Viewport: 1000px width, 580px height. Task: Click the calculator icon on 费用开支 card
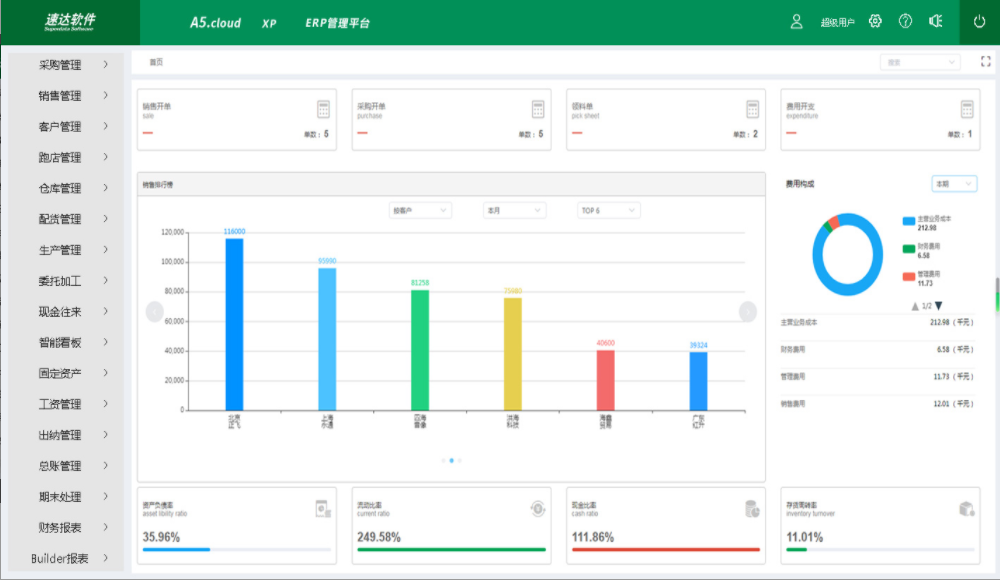pyautogui.click(x=967, y=109)
